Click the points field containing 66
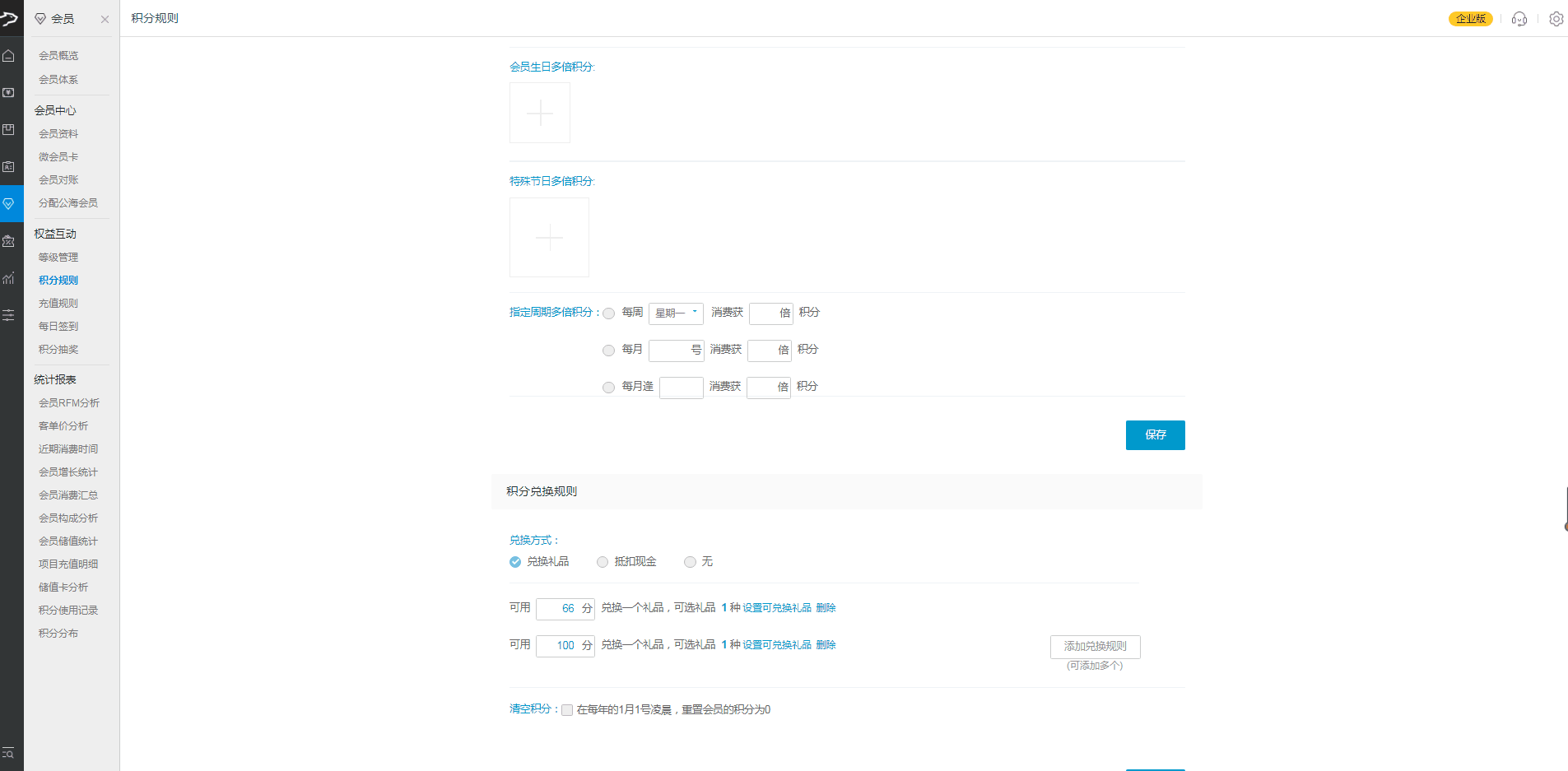This screenshot has width=1568, height=771. (x=560, y=609)
